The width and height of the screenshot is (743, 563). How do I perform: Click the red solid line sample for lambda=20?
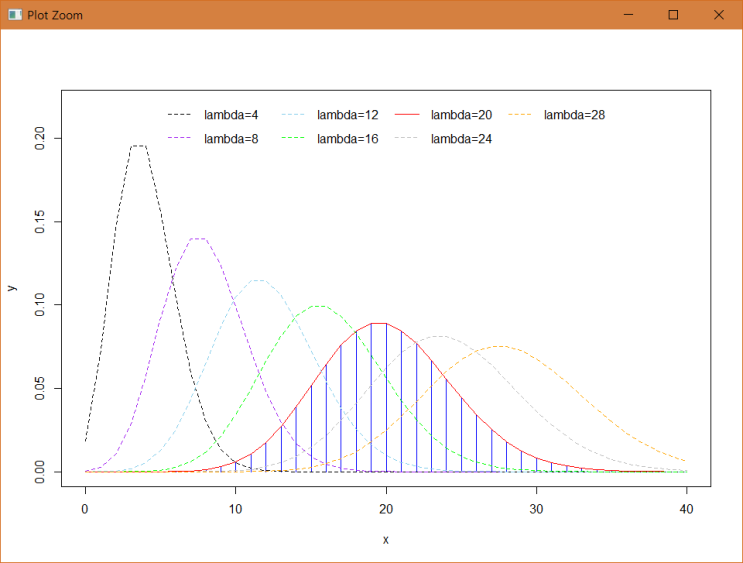coord(407,115)
